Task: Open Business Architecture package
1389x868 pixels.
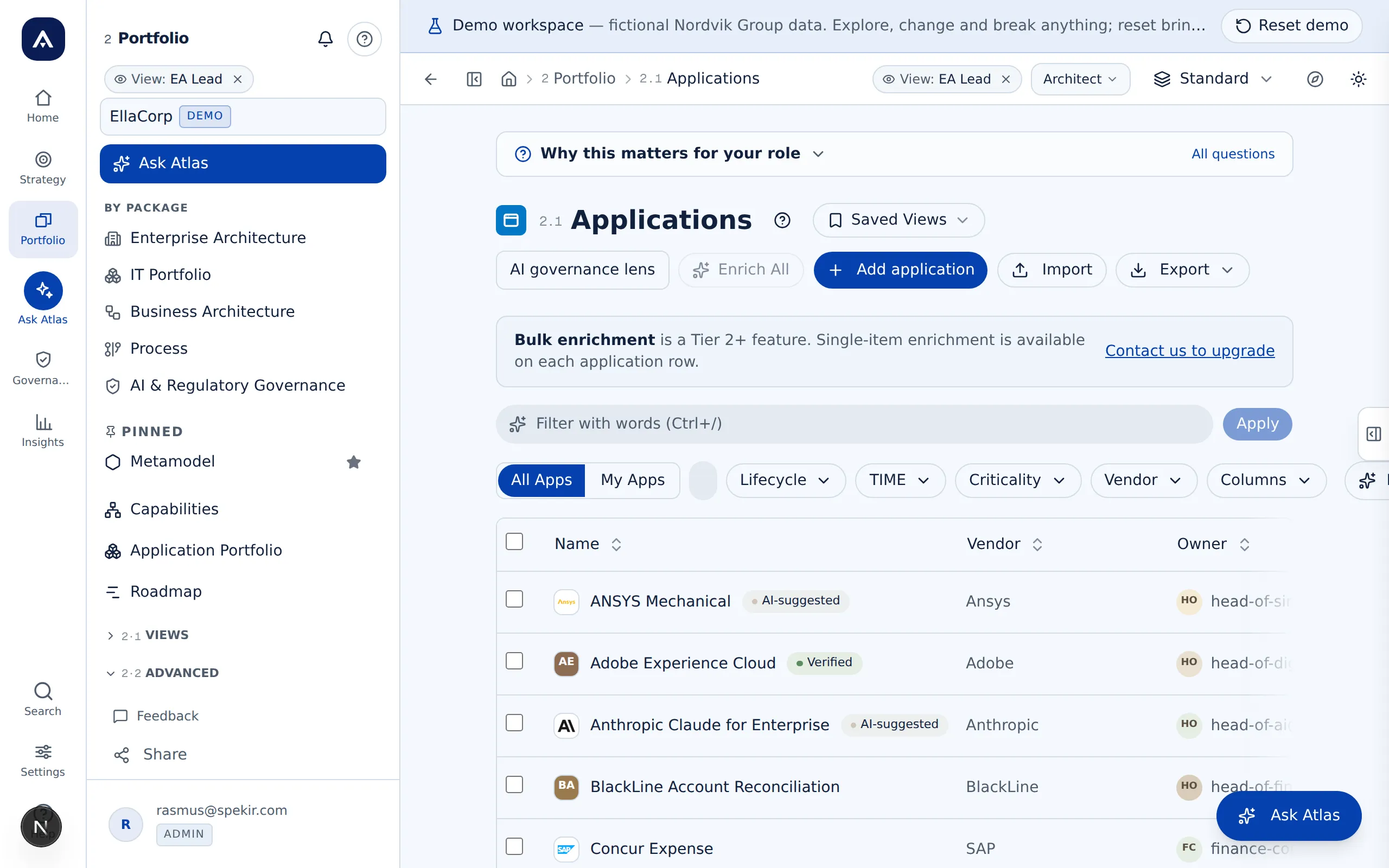Action: [200, 312]
